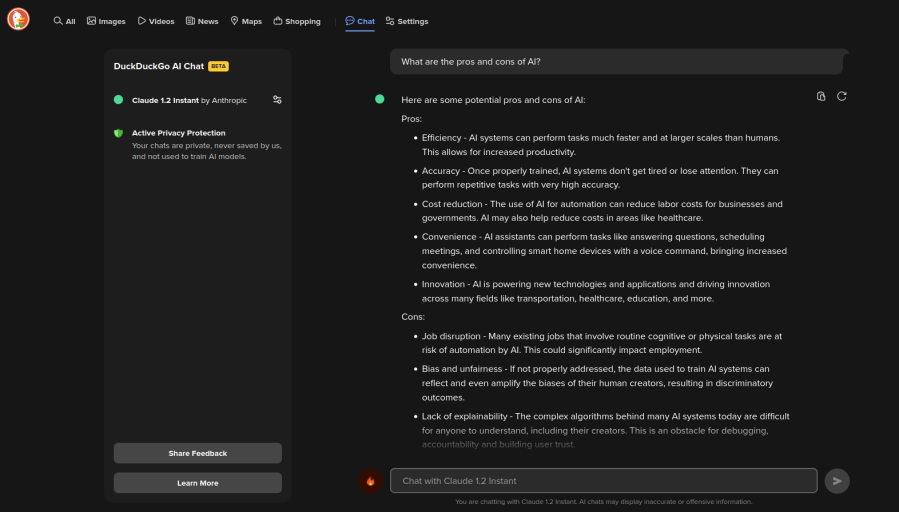Click the green model status dot in the sidebar
899x512 pixels.
tap(119, 100)
